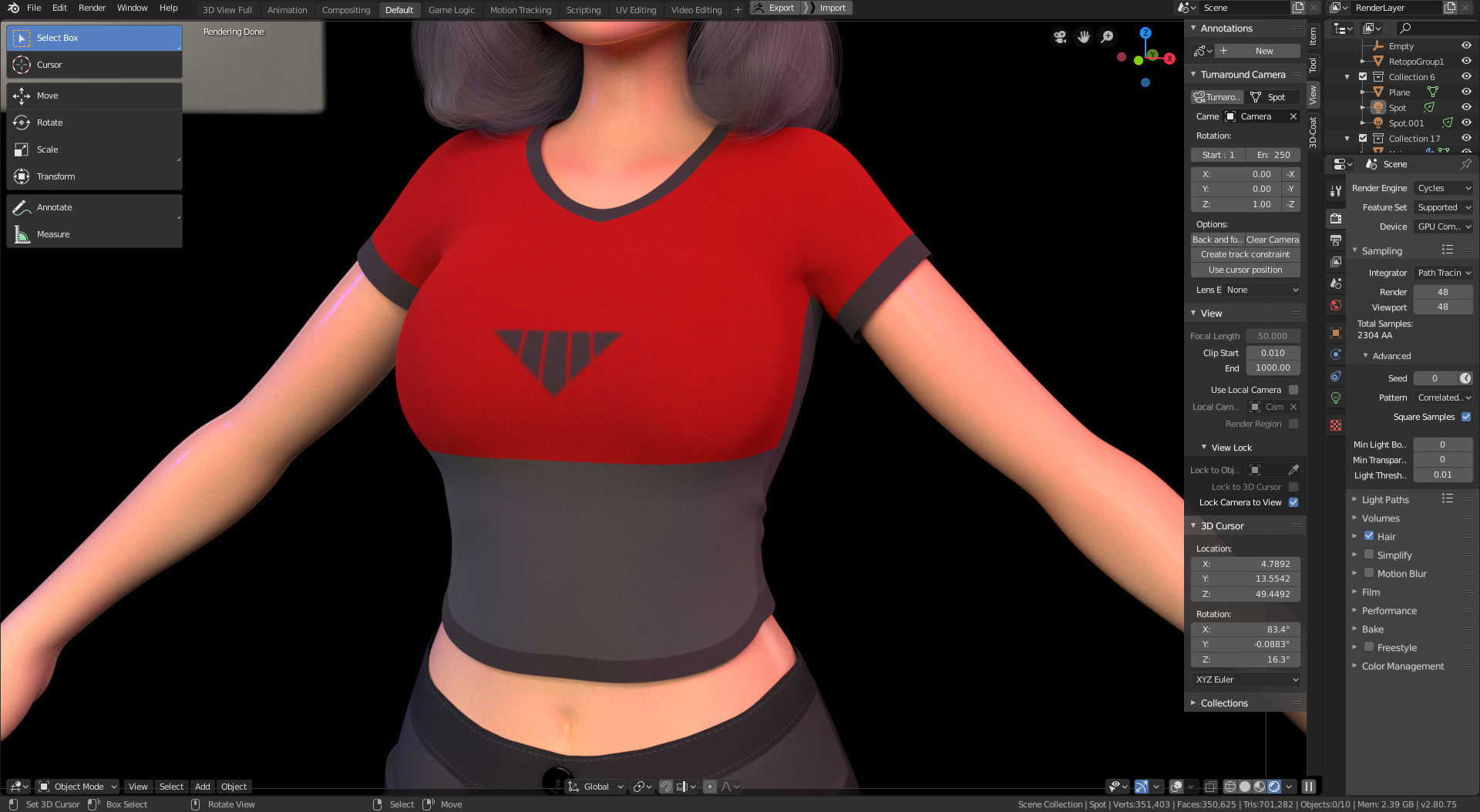1480x812 pixels.
Task: Open the Render properties tab
Action: click(x=1336, y=219)
